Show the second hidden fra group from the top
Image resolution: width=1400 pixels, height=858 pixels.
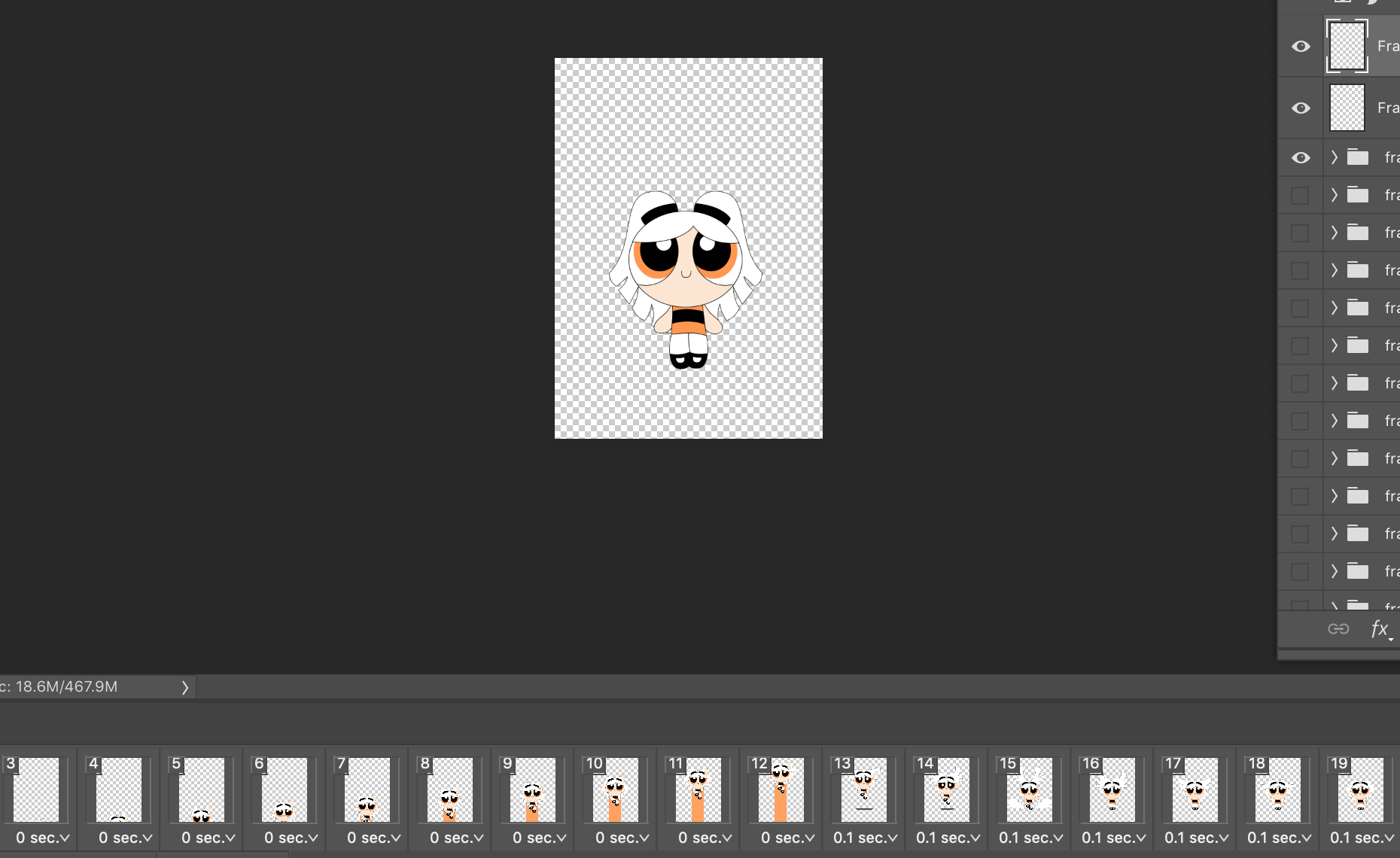coord(1300,233)
